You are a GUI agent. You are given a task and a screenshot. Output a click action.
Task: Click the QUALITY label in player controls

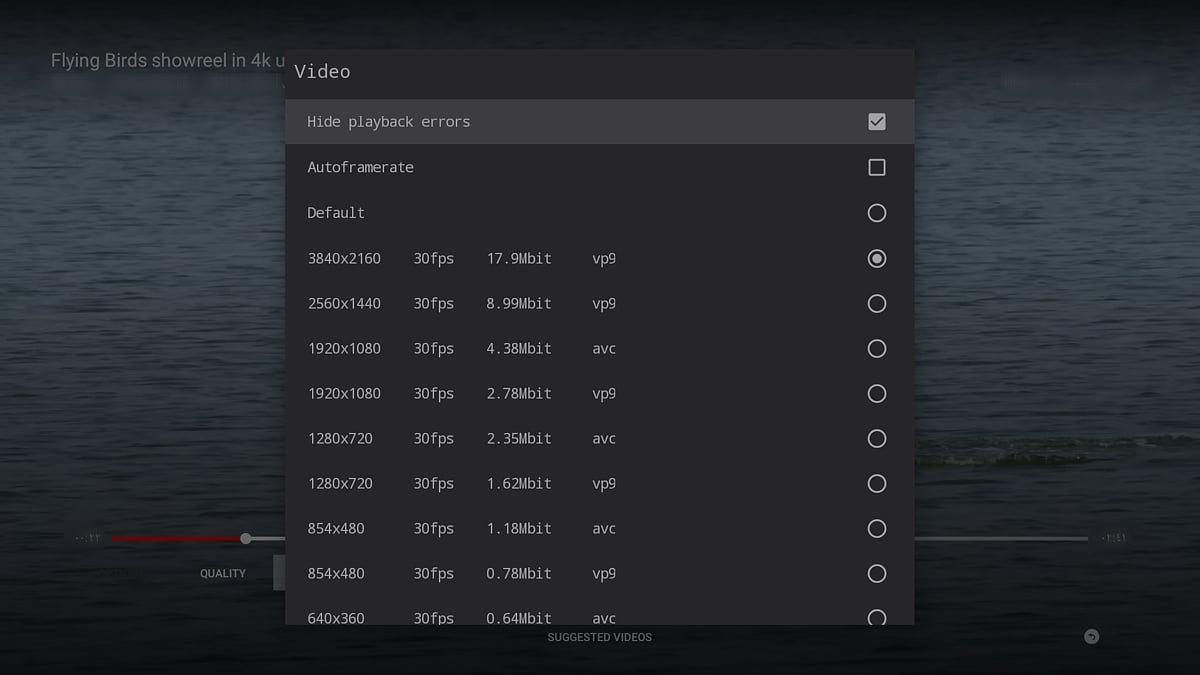(x=223, y=573)
